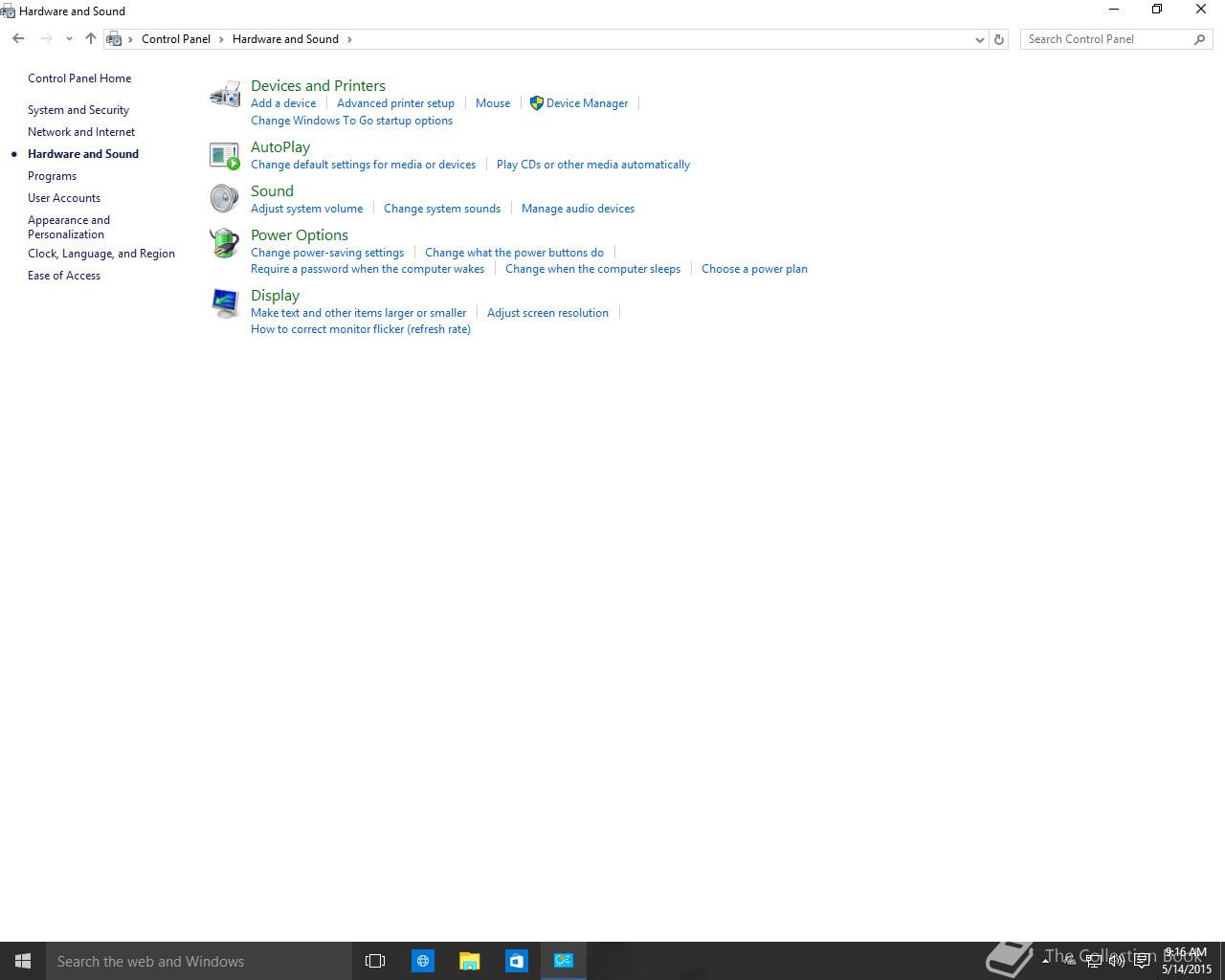1225x980 pixels.
Task: Change Windows To Go startup options
Action: click(351, 121)
